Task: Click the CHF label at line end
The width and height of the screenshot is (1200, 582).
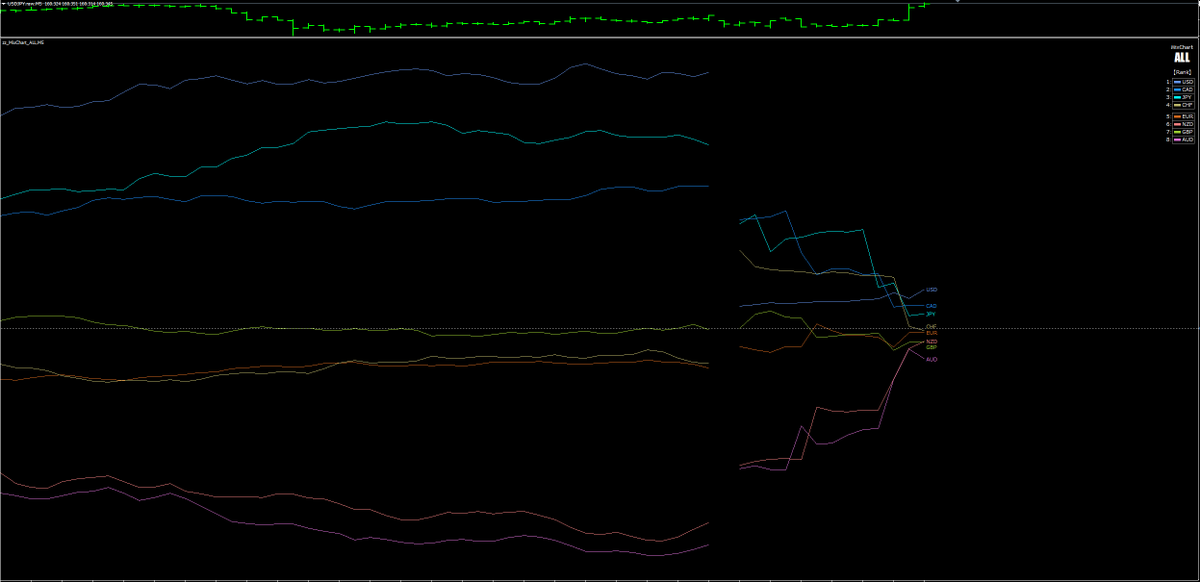Action: [x=931, y=326]
